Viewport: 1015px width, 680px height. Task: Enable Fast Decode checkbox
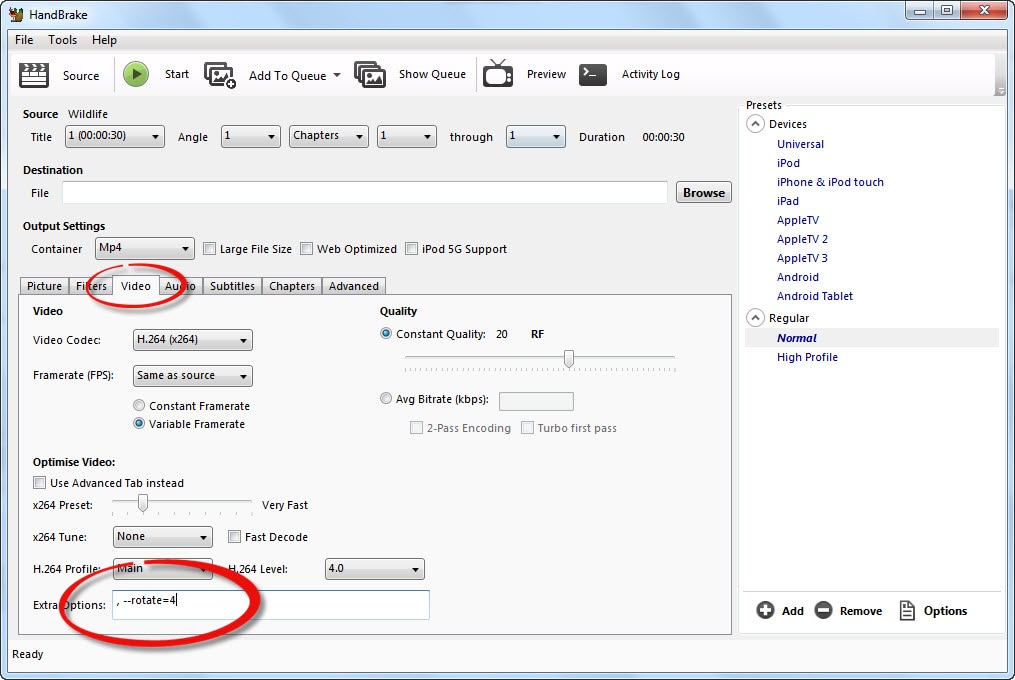[x=234, y=537]
